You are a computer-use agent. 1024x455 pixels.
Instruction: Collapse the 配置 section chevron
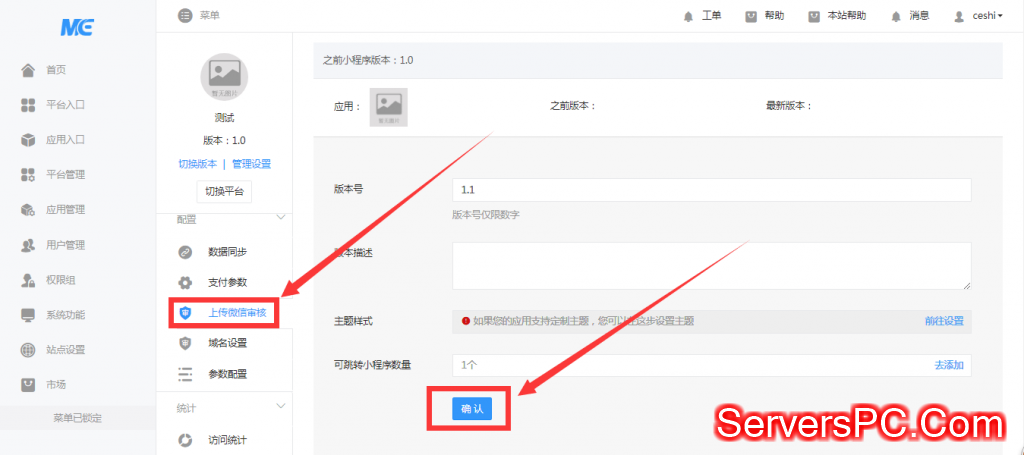281,217
